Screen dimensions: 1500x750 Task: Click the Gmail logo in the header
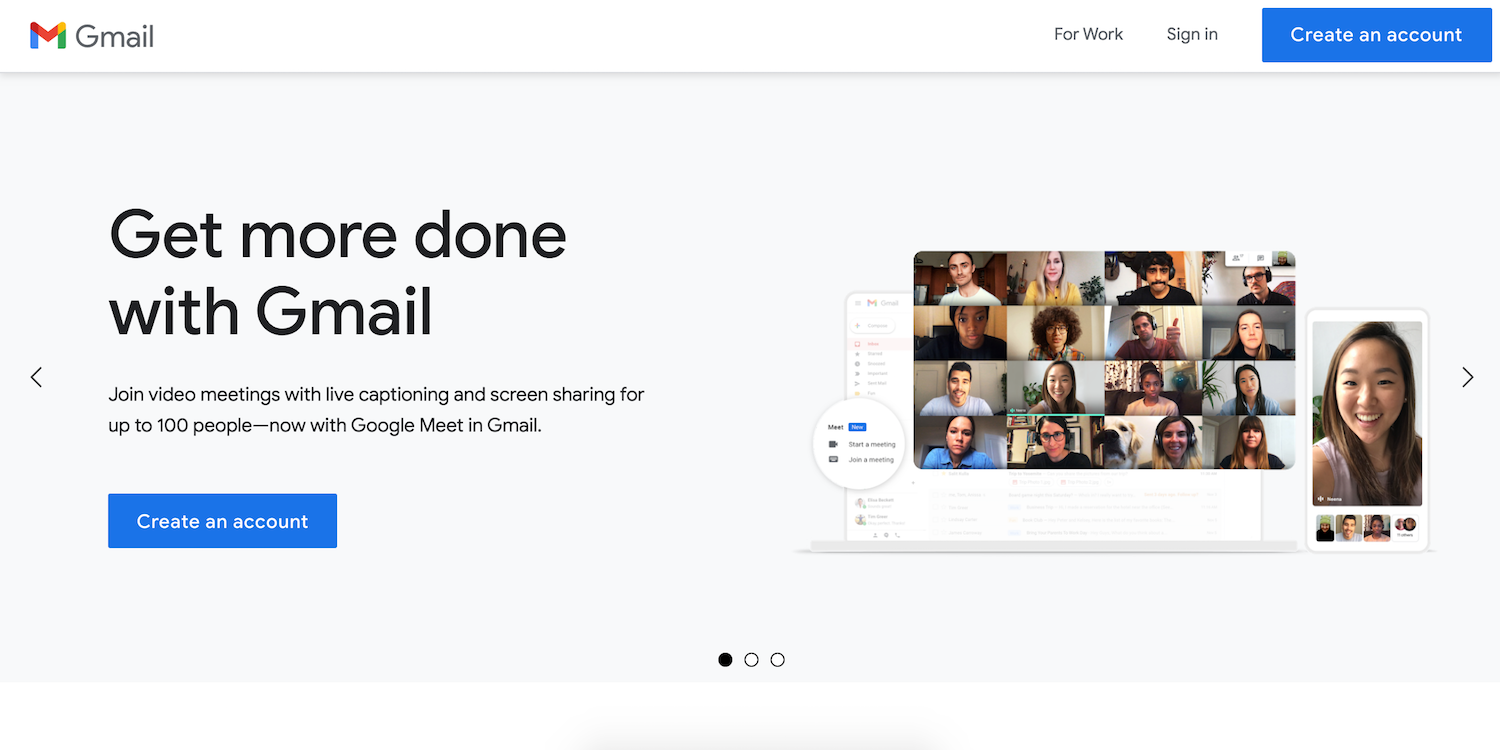click(92, 36)
